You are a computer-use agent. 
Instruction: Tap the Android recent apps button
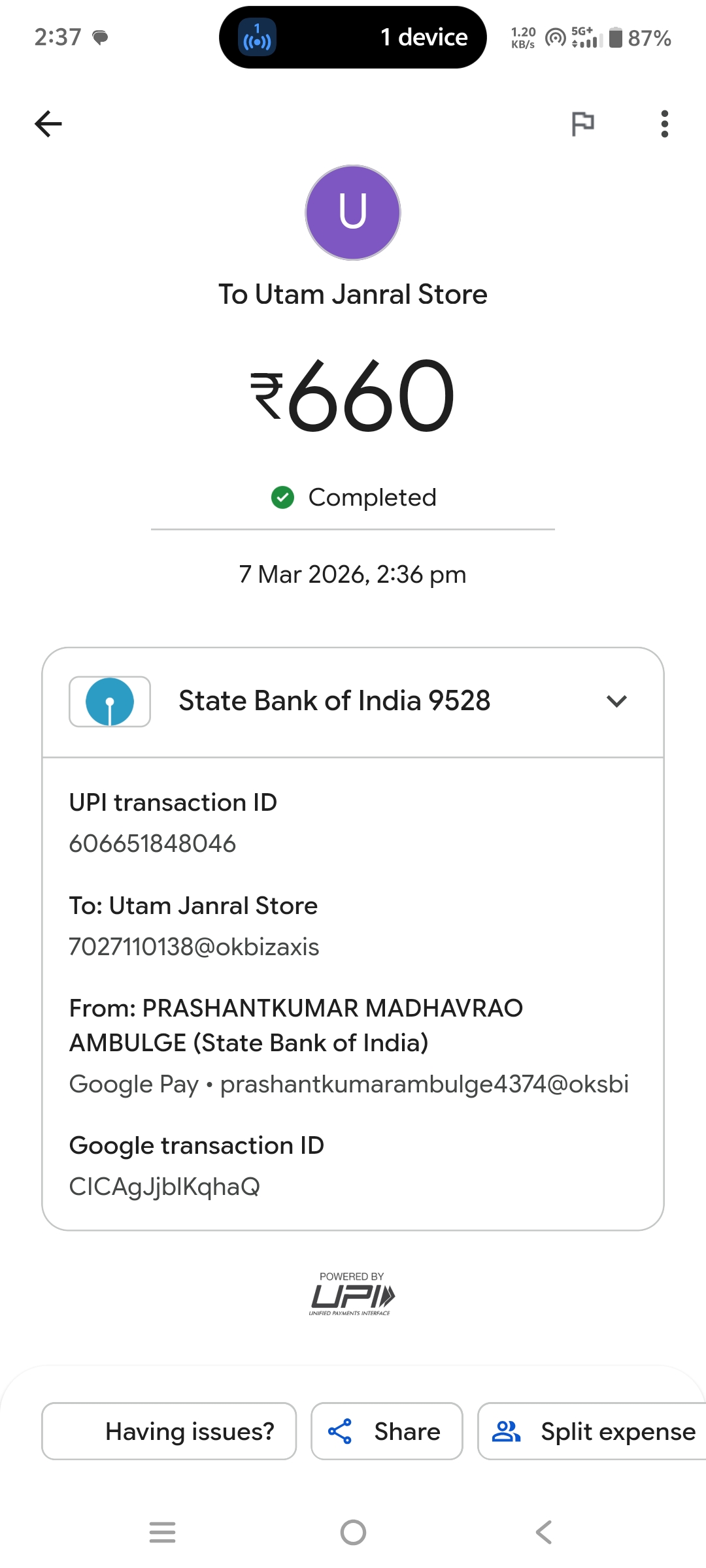(x=162, y=1532)
